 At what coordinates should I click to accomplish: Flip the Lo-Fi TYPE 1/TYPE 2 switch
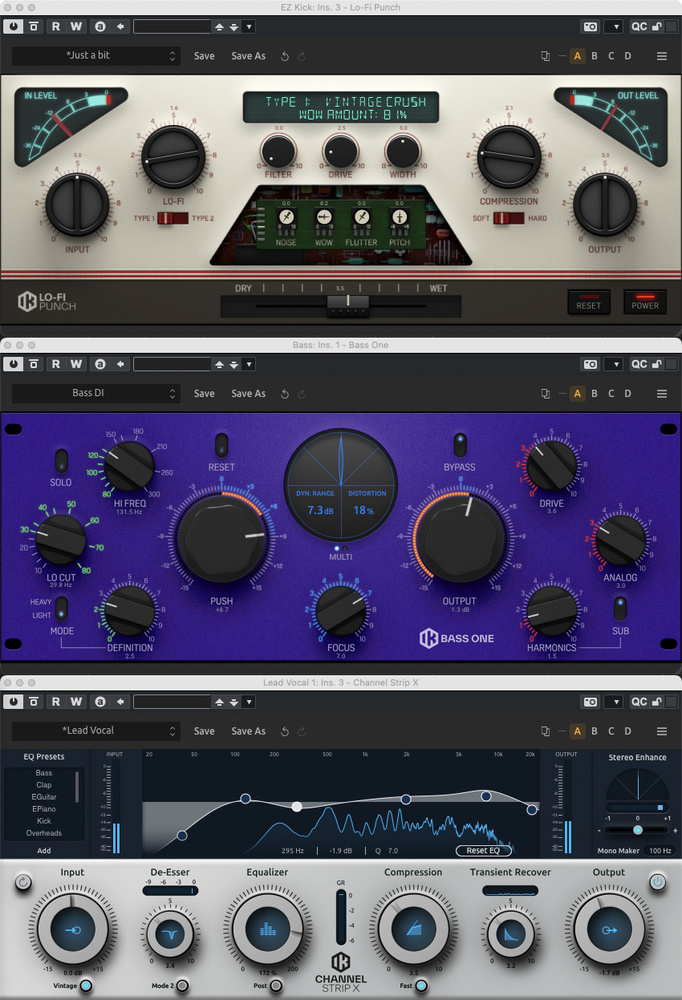172,218
